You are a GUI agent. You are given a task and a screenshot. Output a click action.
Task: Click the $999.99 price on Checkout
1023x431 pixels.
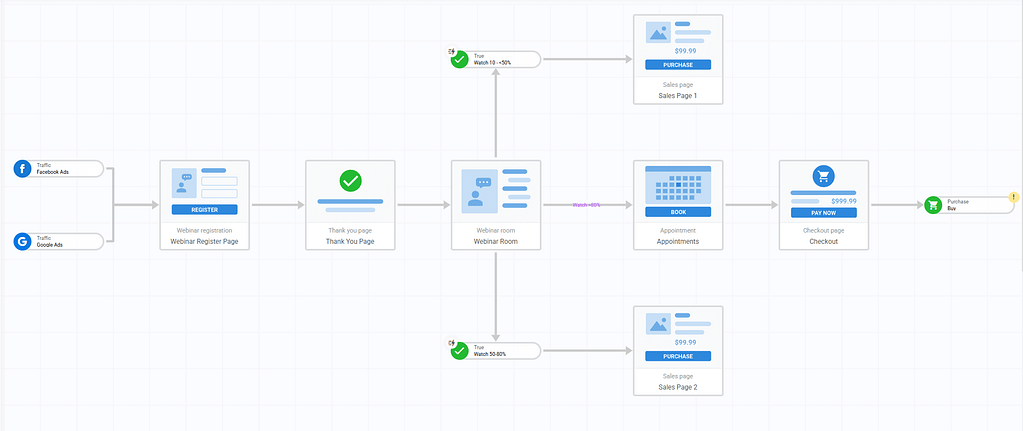click(x=844, y=201)
